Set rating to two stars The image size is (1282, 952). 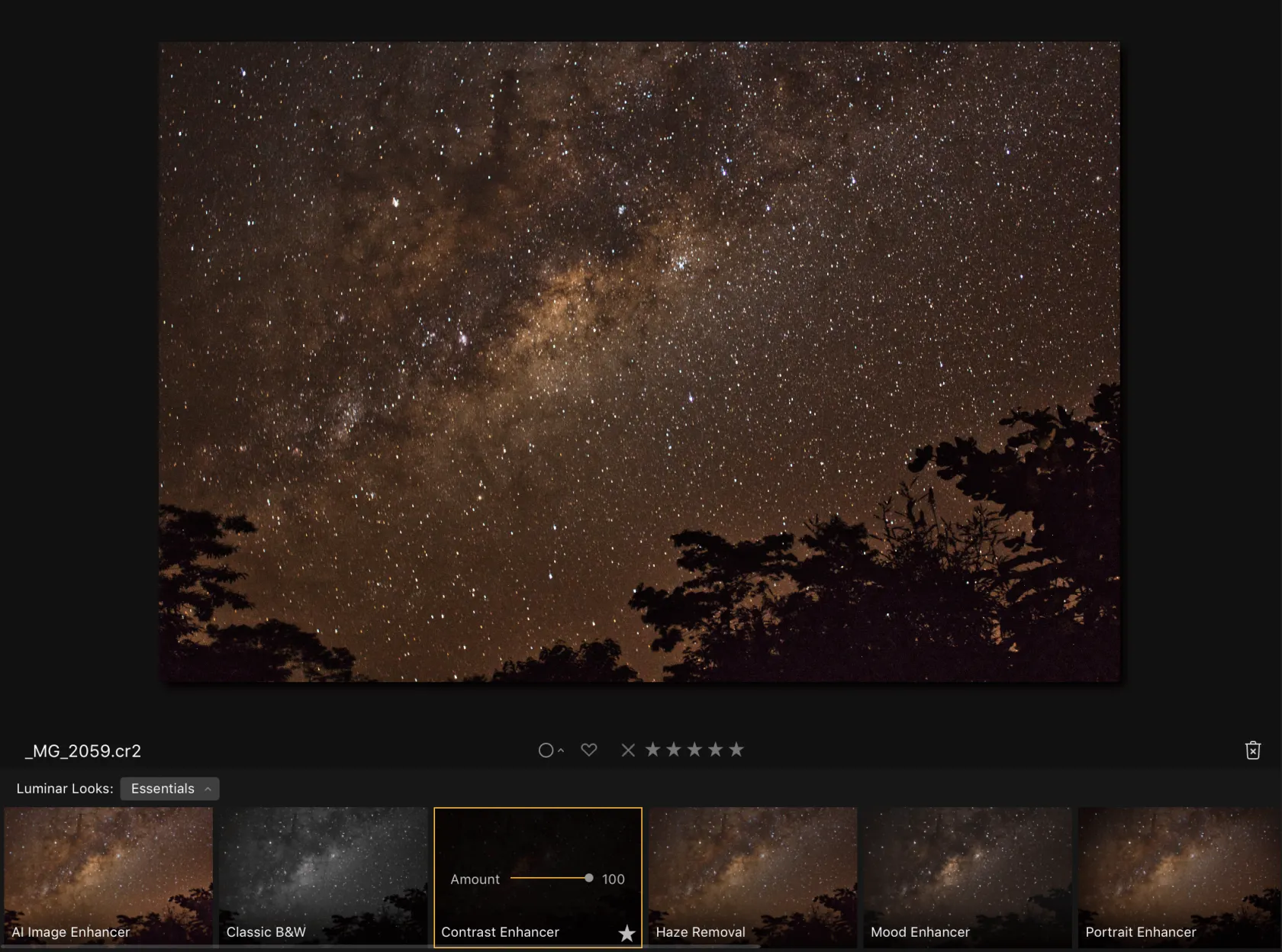(674, 750)
